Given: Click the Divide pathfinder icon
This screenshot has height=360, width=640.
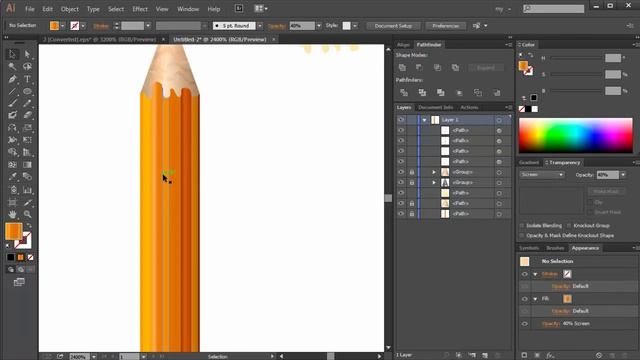Looking at the screenshot, I should 404,93.
